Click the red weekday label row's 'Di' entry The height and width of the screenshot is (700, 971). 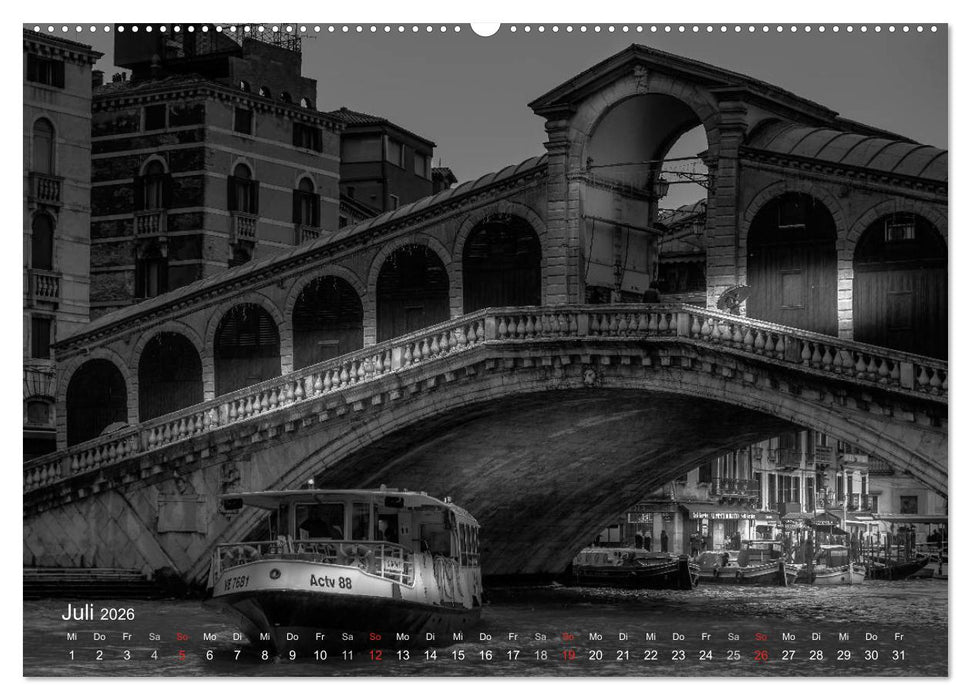tap(237, 638)
